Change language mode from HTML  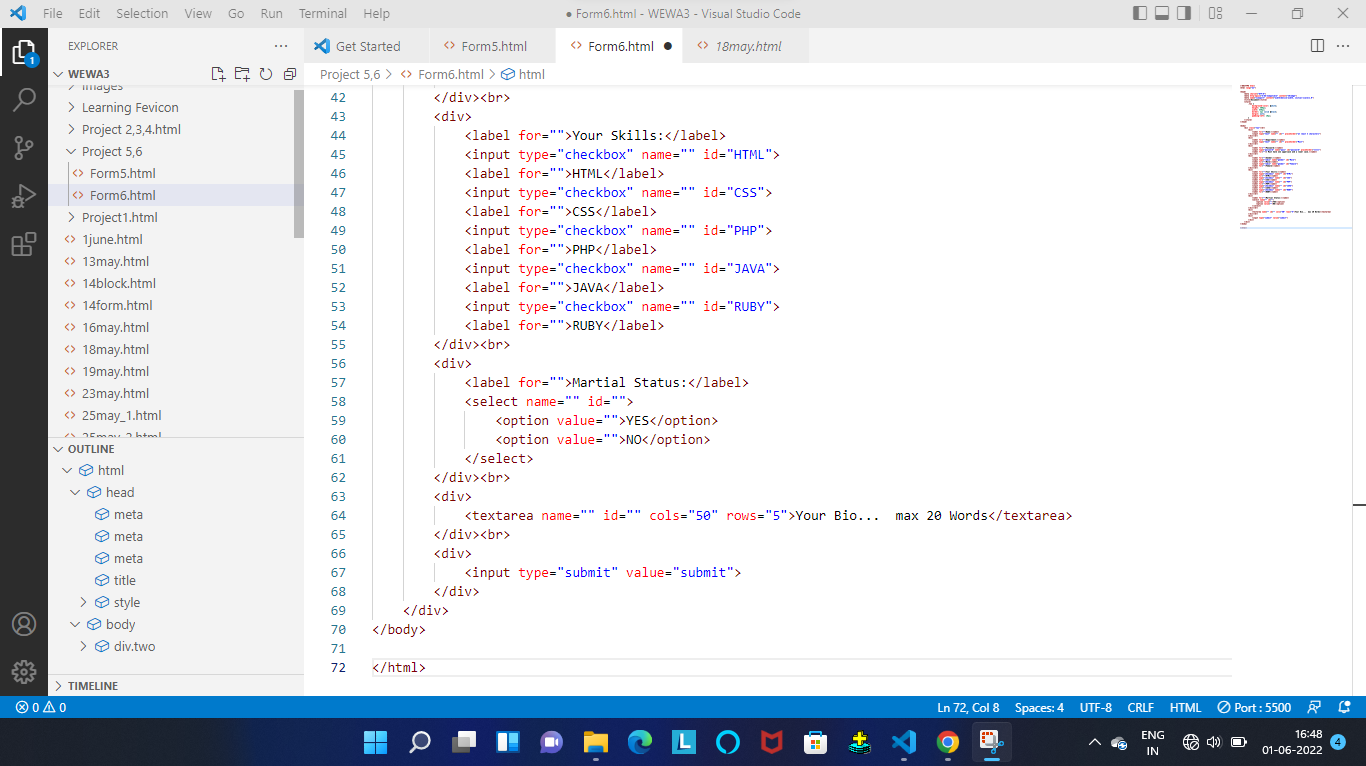tap(1185, 707)
